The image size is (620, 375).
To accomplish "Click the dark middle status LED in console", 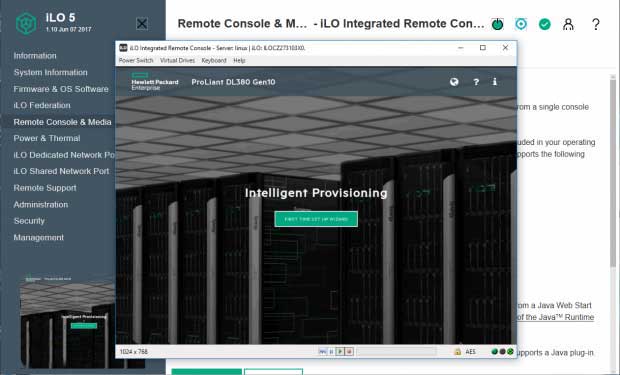I will click(x=502, y=351).
